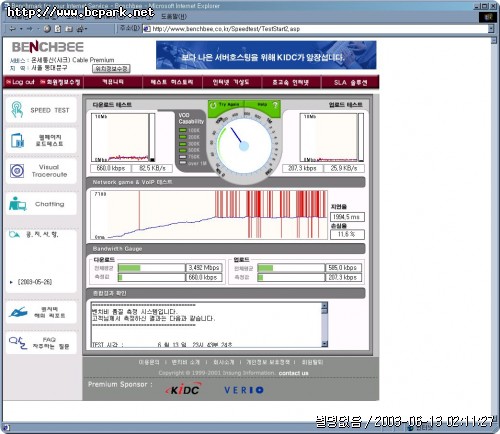Click the 1994.5 ms delay value
Screen dimensions: 500x434
point(347,217)
